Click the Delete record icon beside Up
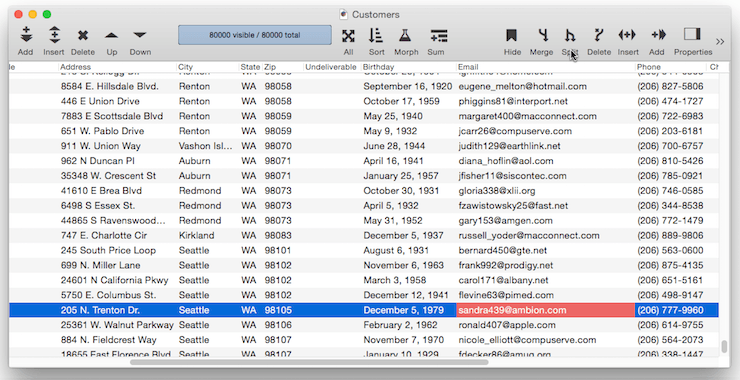The image size is (740, 380). pos(83,35)
